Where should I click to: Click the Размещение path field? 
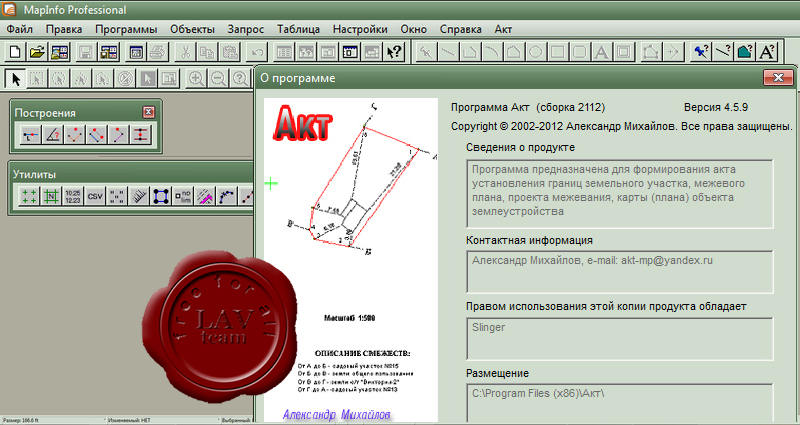point(620,403)
